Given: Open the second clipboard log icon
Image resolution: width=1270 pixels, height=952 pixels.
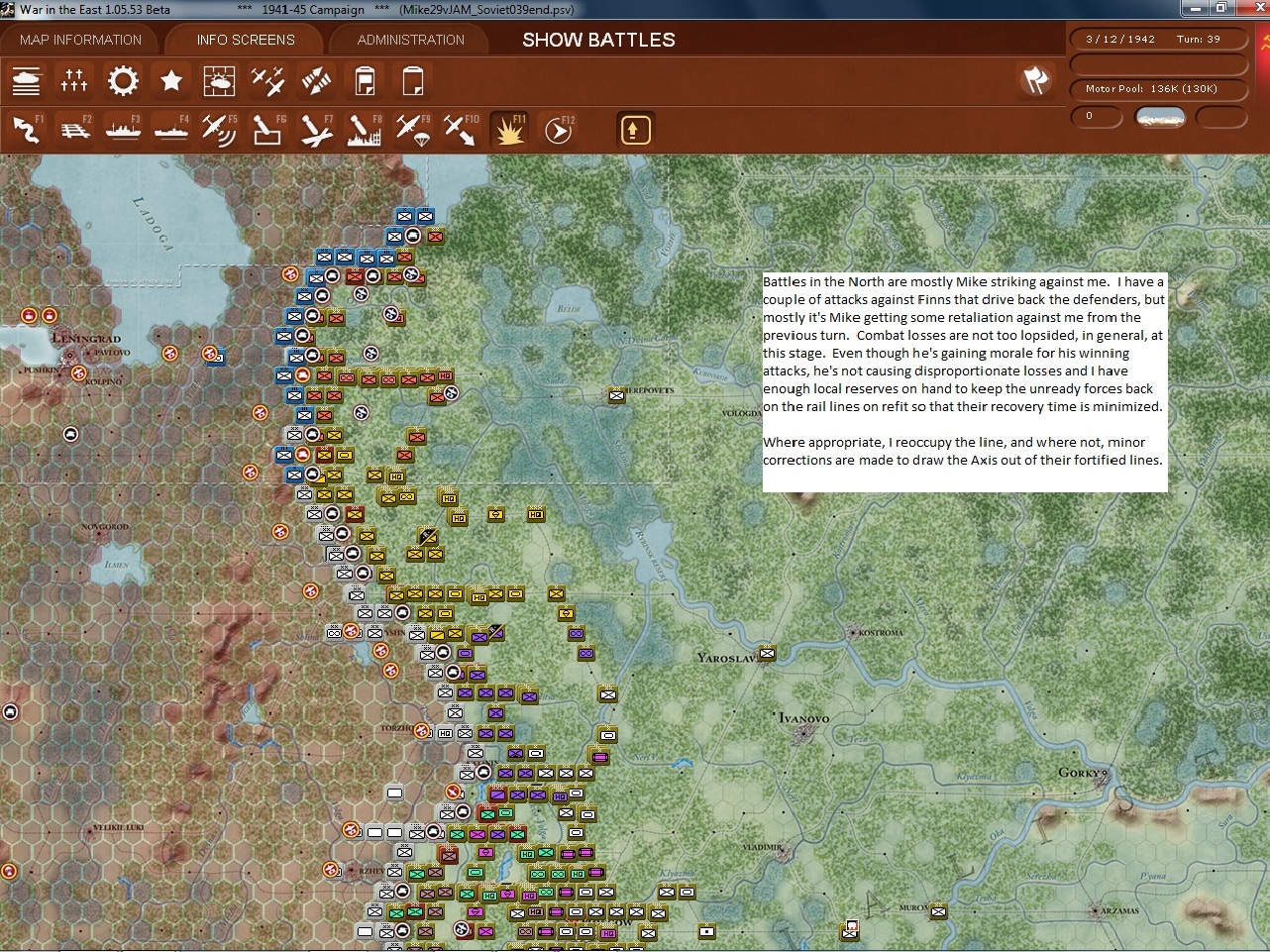Looking at the screenshot, I should pos(412,80).
